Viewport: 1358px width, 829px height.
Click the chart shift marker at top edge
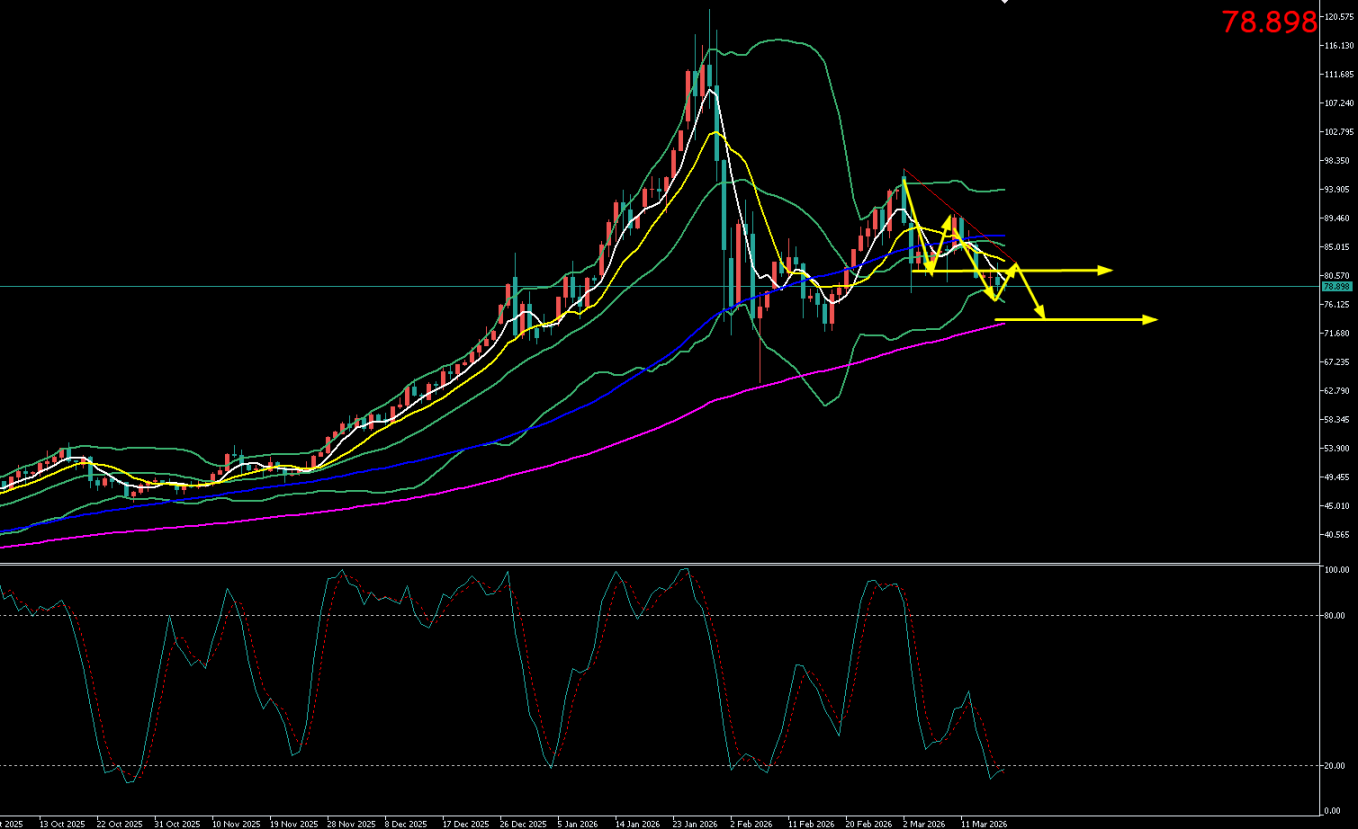click(x=1005, y=3)
